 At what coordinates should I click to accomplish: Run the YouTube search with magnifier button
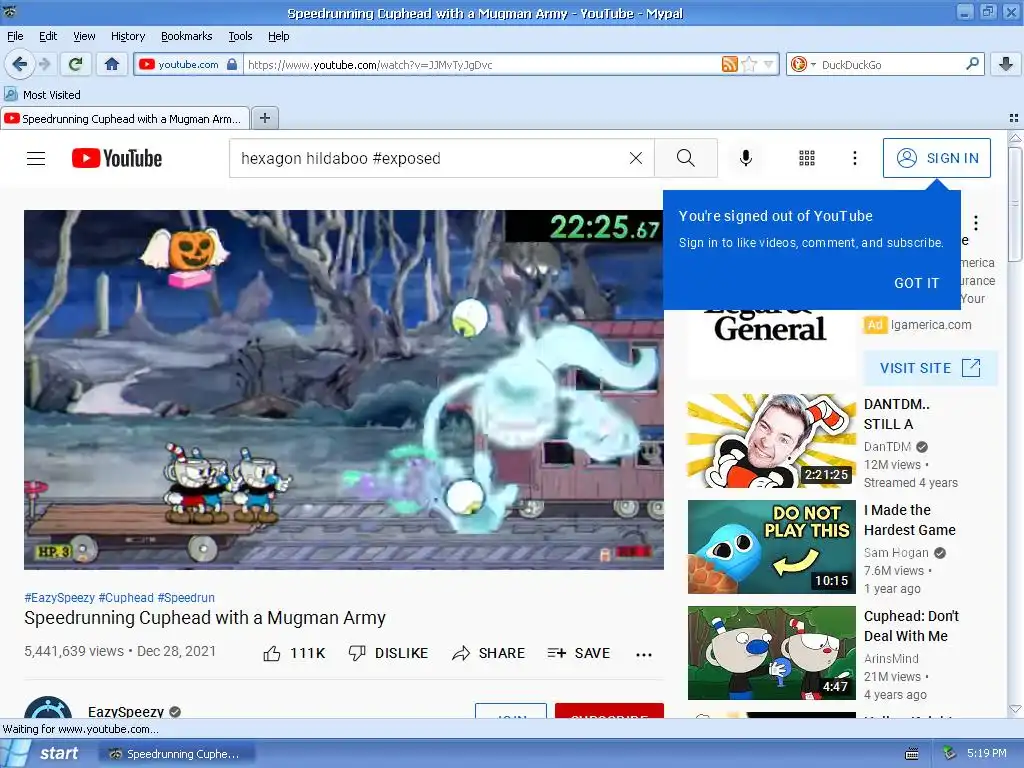pyautogui.click(x=686, y=158)
